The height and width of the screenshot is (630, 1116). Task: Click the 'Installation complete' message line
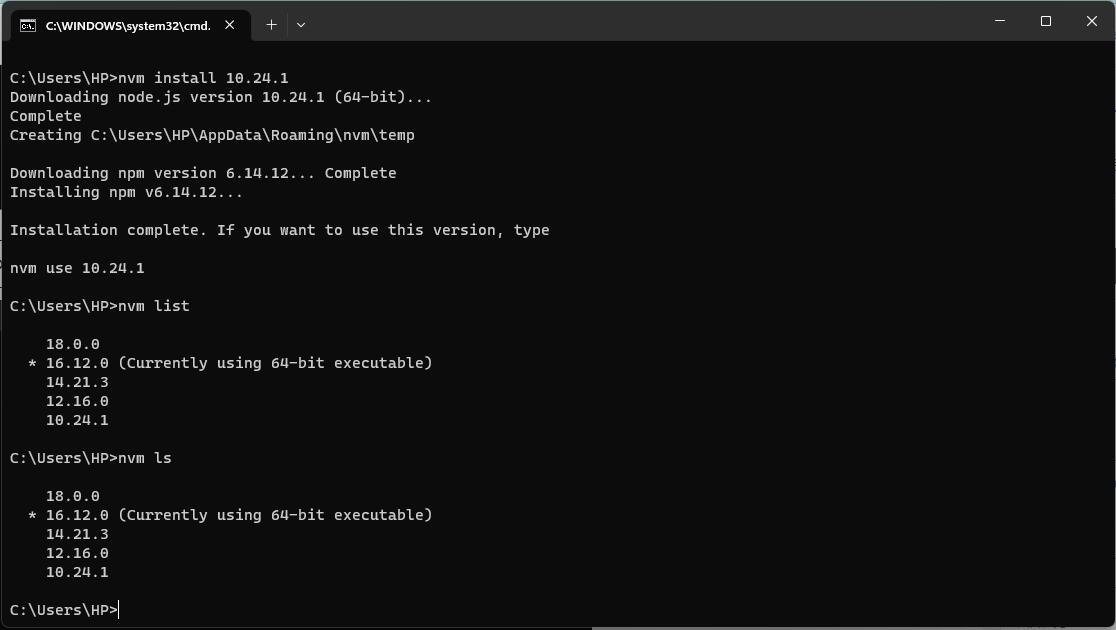coord(279,231)
